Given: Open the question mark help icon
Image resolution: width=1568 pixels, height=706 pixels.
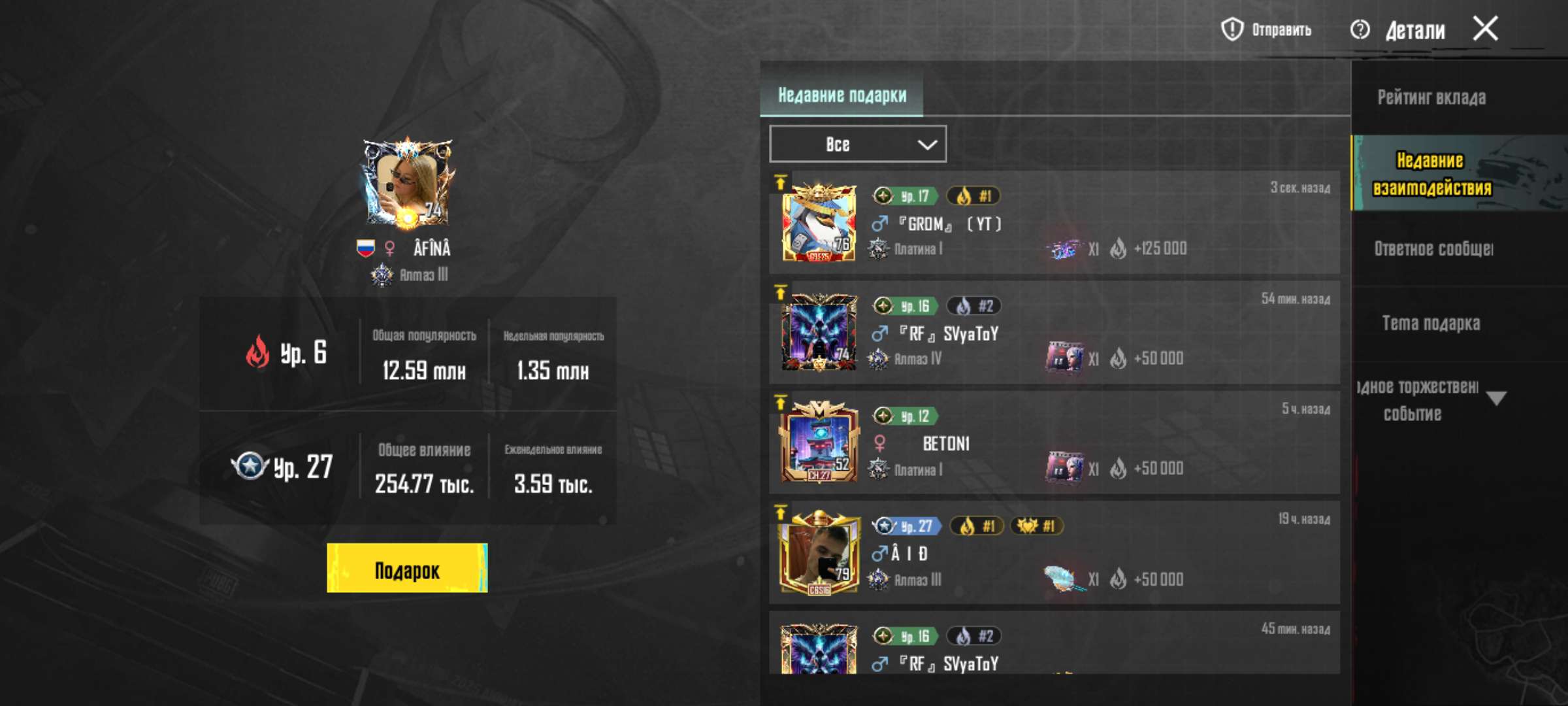Looking at the screenshot, I should coord(1360,29).
